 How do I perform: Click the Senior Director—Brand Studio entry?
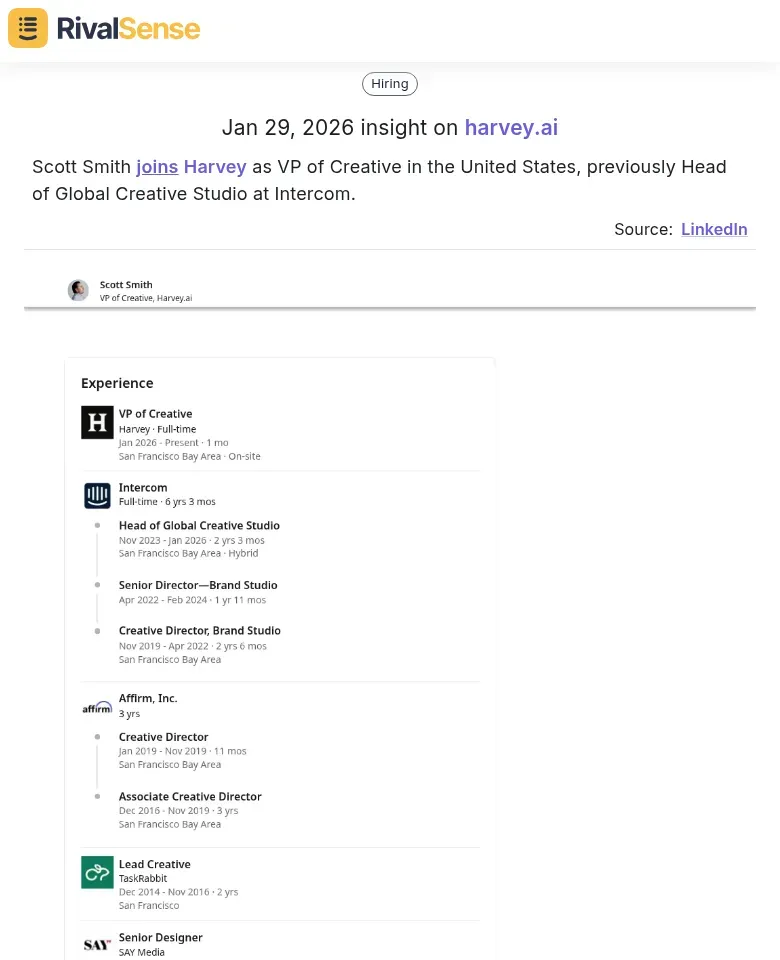[x=198, y=585]
